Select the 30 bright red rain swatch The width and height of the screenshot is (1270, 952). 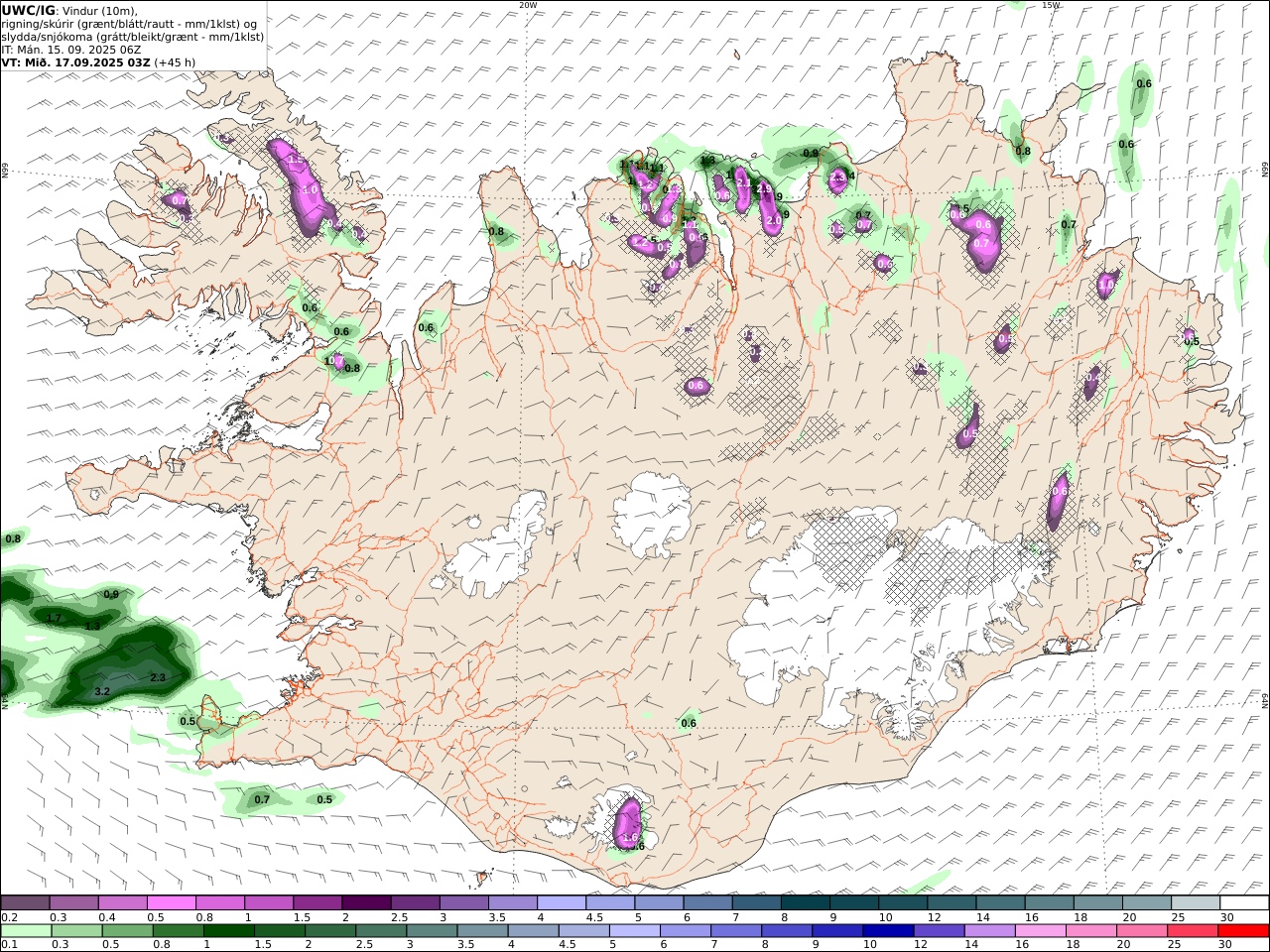(1242, 931)
